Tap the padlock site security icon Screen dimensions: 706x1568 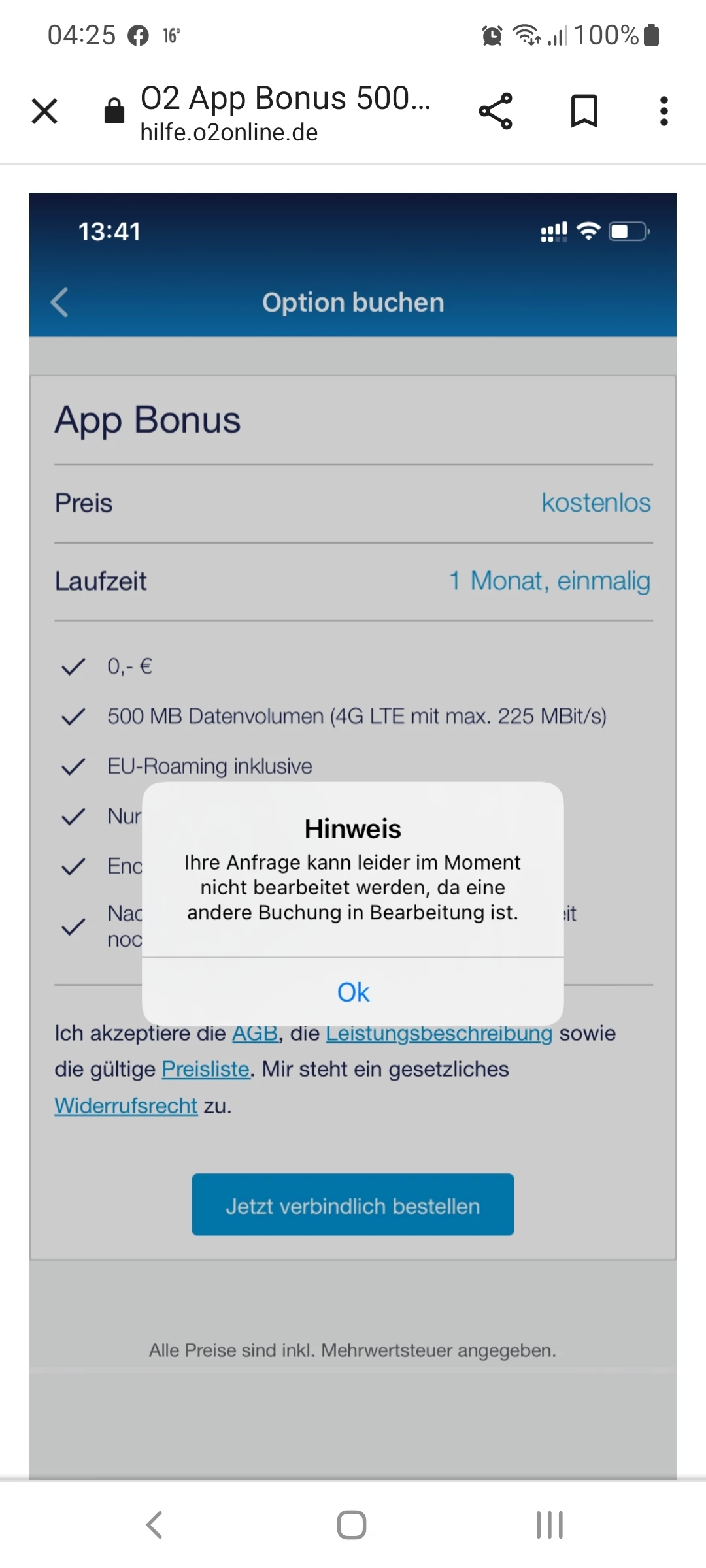pos(114,111)
